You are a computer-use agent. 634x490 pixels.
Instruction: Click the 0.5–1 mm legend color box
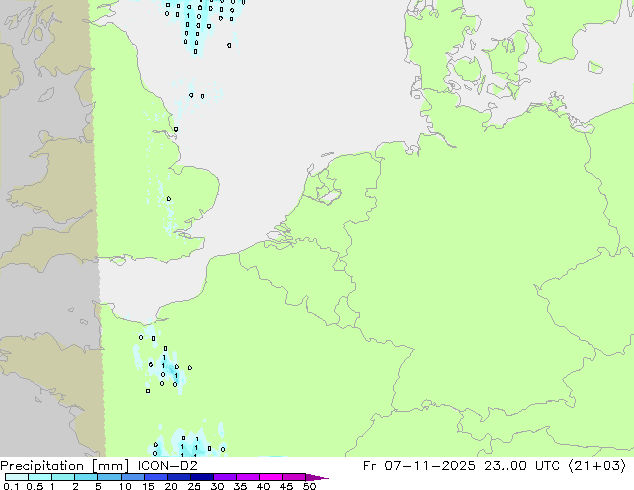point(40,477)
